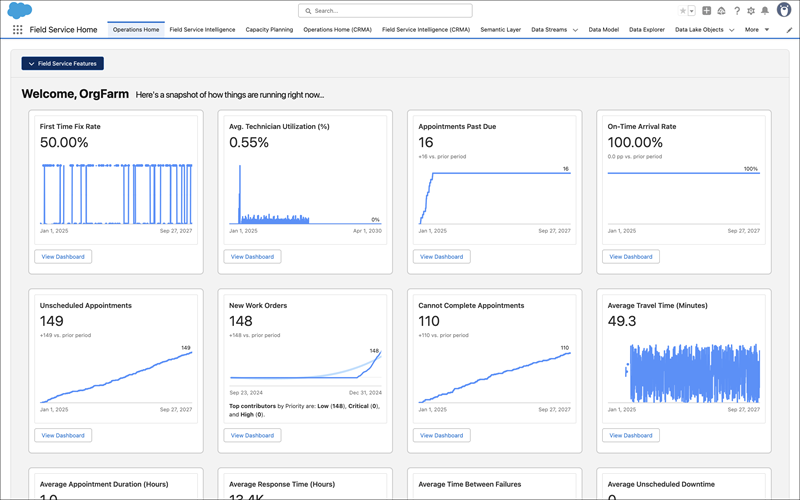800x500 pixels.
Task: Click the user profile avatar
Action: (x=783, y=10)
